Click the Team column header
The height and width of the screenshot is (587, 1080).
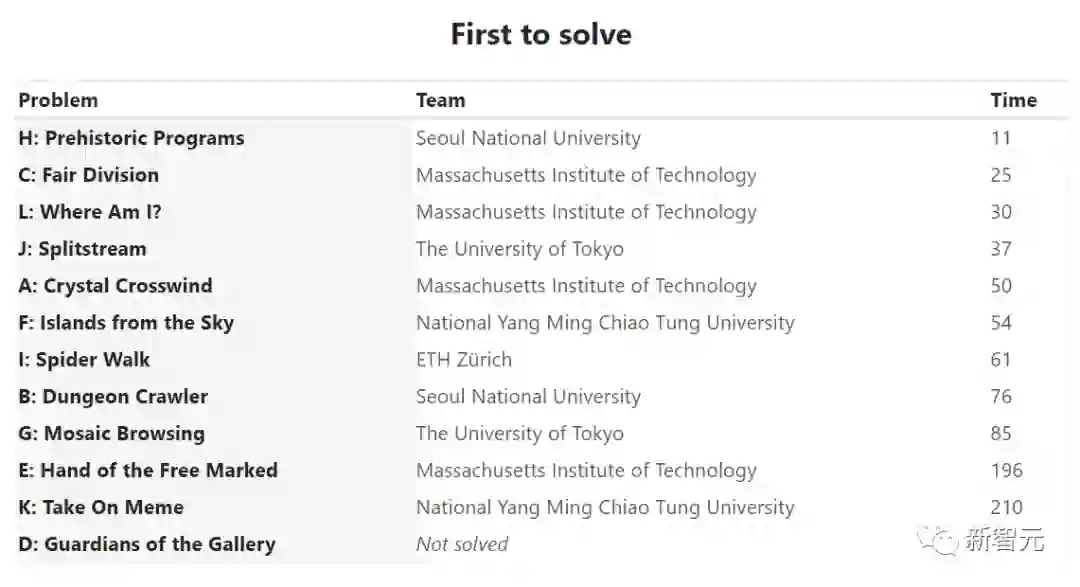point(440,100)
